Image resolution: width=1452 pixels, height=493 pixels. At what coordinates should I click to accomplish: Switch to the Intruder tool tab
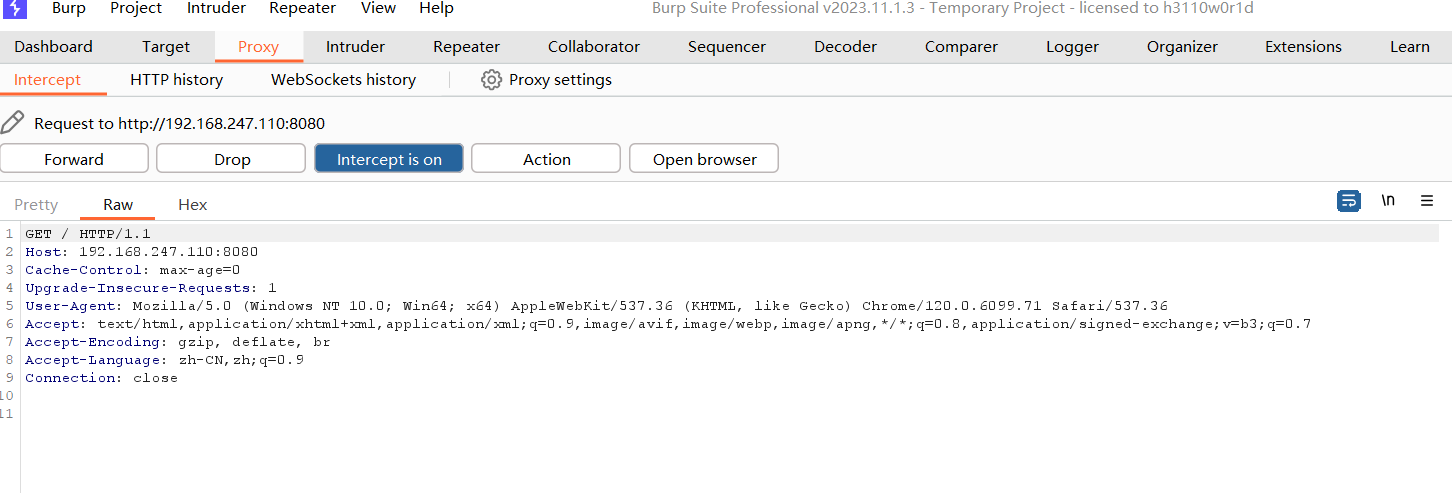point(355,47)
